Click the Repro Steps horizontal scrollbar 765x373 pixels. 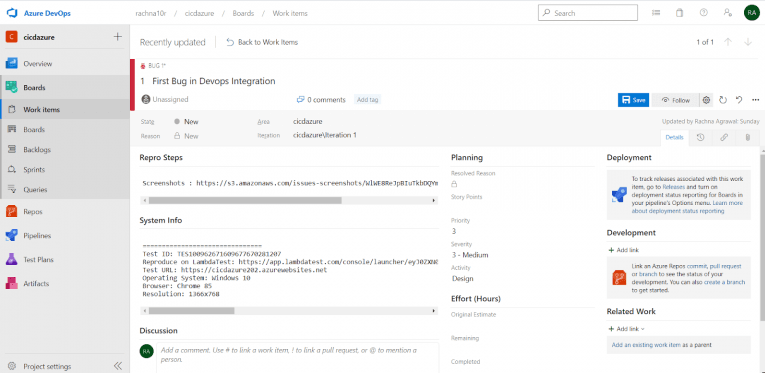(x=245, y=200)
